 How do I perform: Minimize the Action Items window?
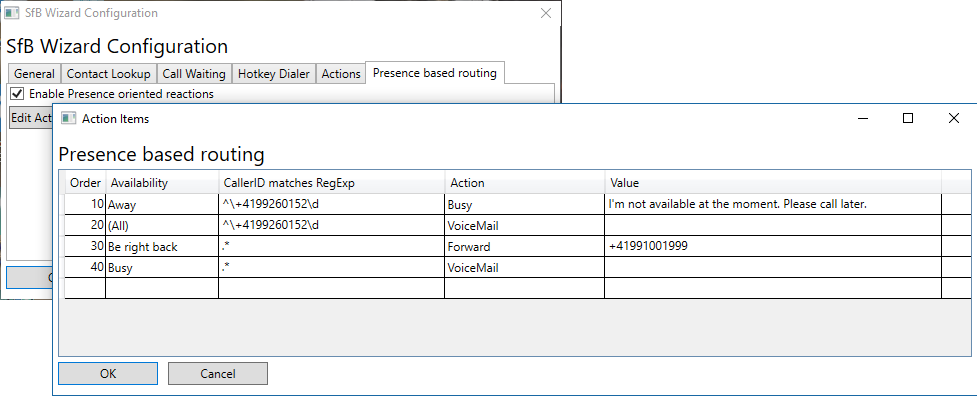863,118
